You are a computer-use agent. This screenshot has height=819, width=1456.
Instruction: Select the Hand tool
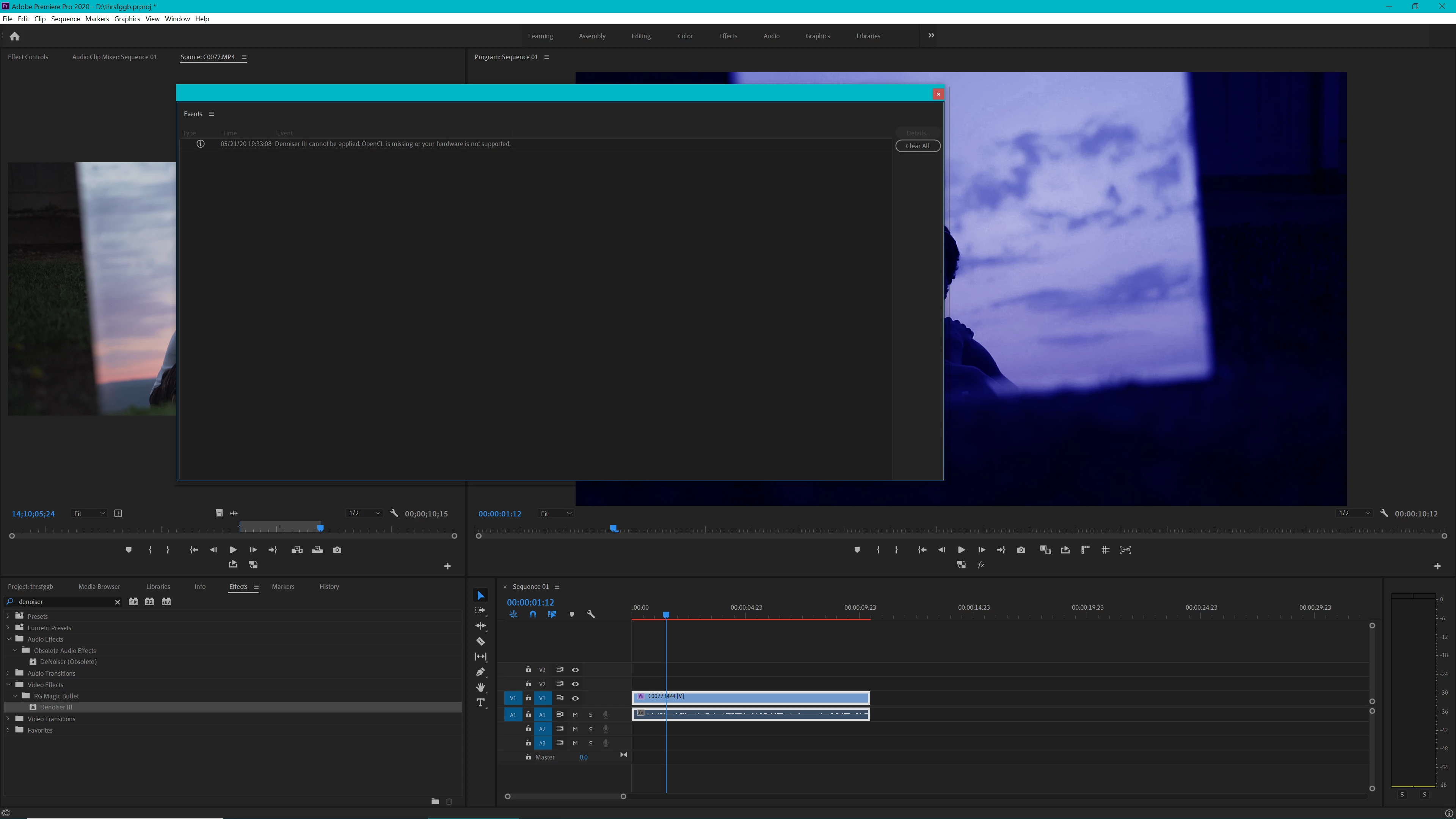(x=480, y=687)
